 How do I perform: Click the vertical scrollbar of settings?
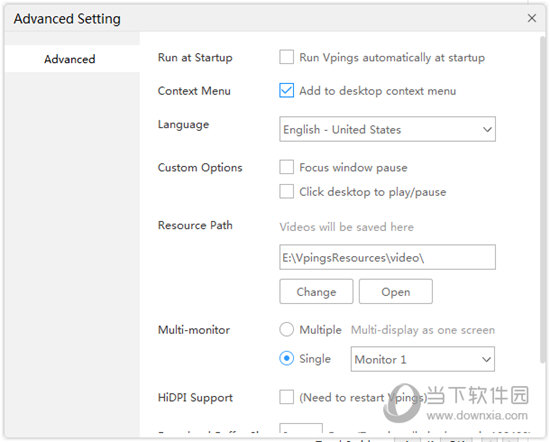pos(543,200)
